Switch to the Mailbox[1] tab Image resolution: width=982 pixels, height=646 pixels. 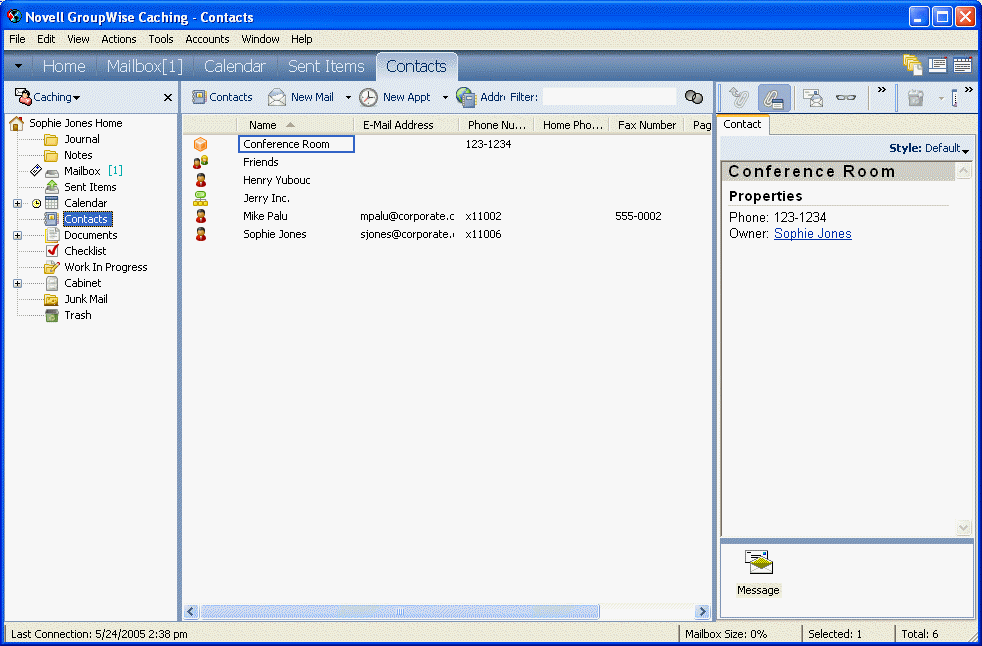click(x=145, y=66)
